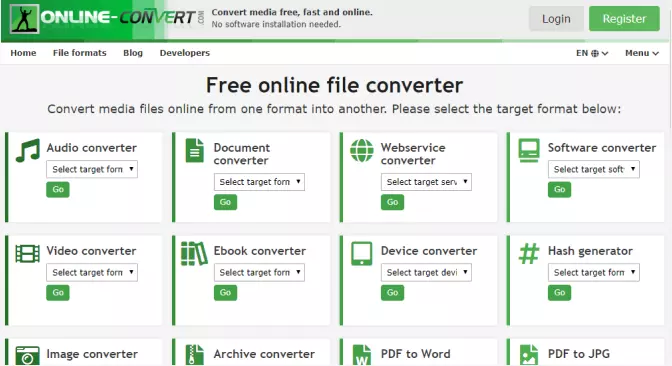Open the File formats page

coord(80,53)
